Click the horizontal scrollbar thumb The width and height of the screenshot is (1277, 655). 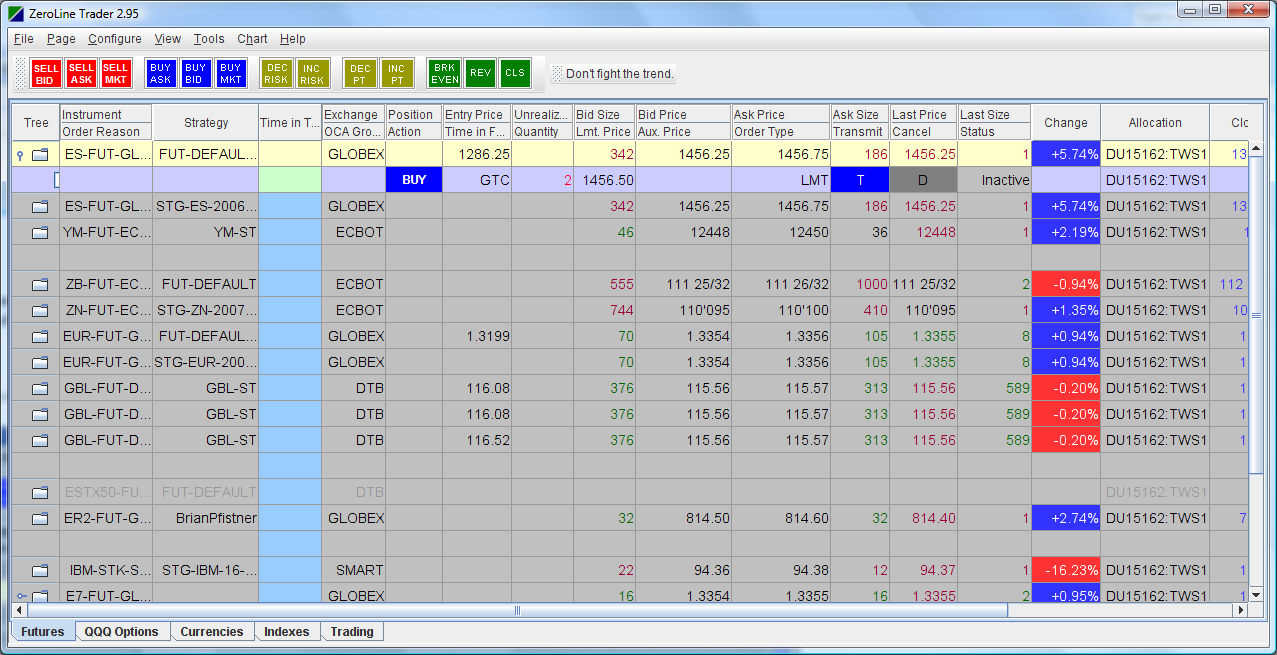(x=518, y=610)
